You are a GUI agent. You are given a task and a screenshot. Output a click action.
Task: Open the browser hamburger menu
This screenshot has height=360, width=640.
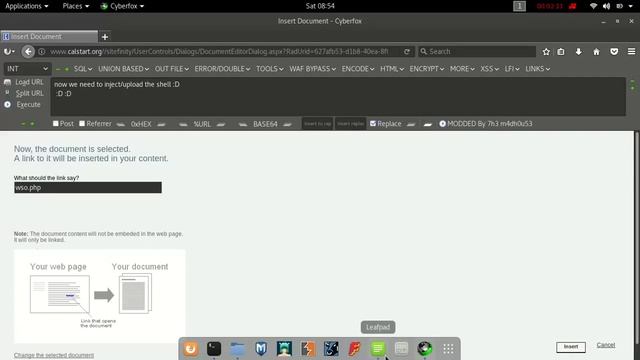click(x=631, y=51)
